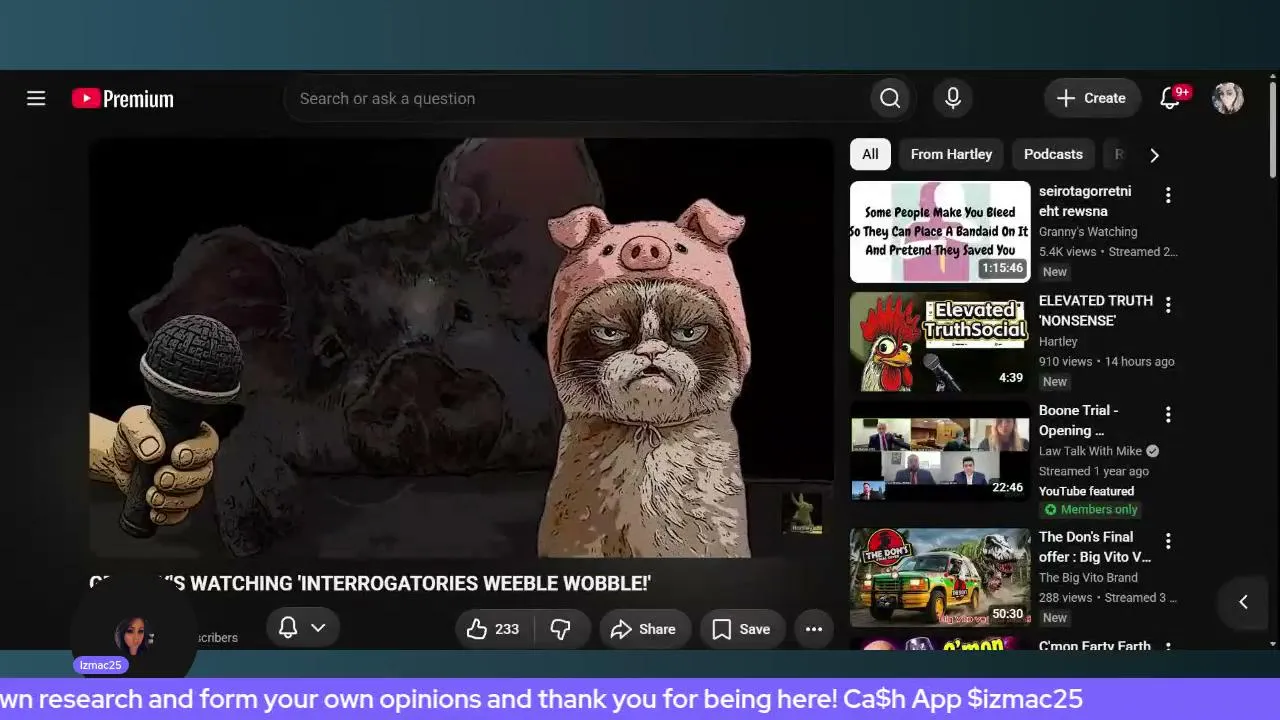Open the YouTube guide hamburger menu
The height and width of the screenshot is (720, 1280).
[36, 98]
